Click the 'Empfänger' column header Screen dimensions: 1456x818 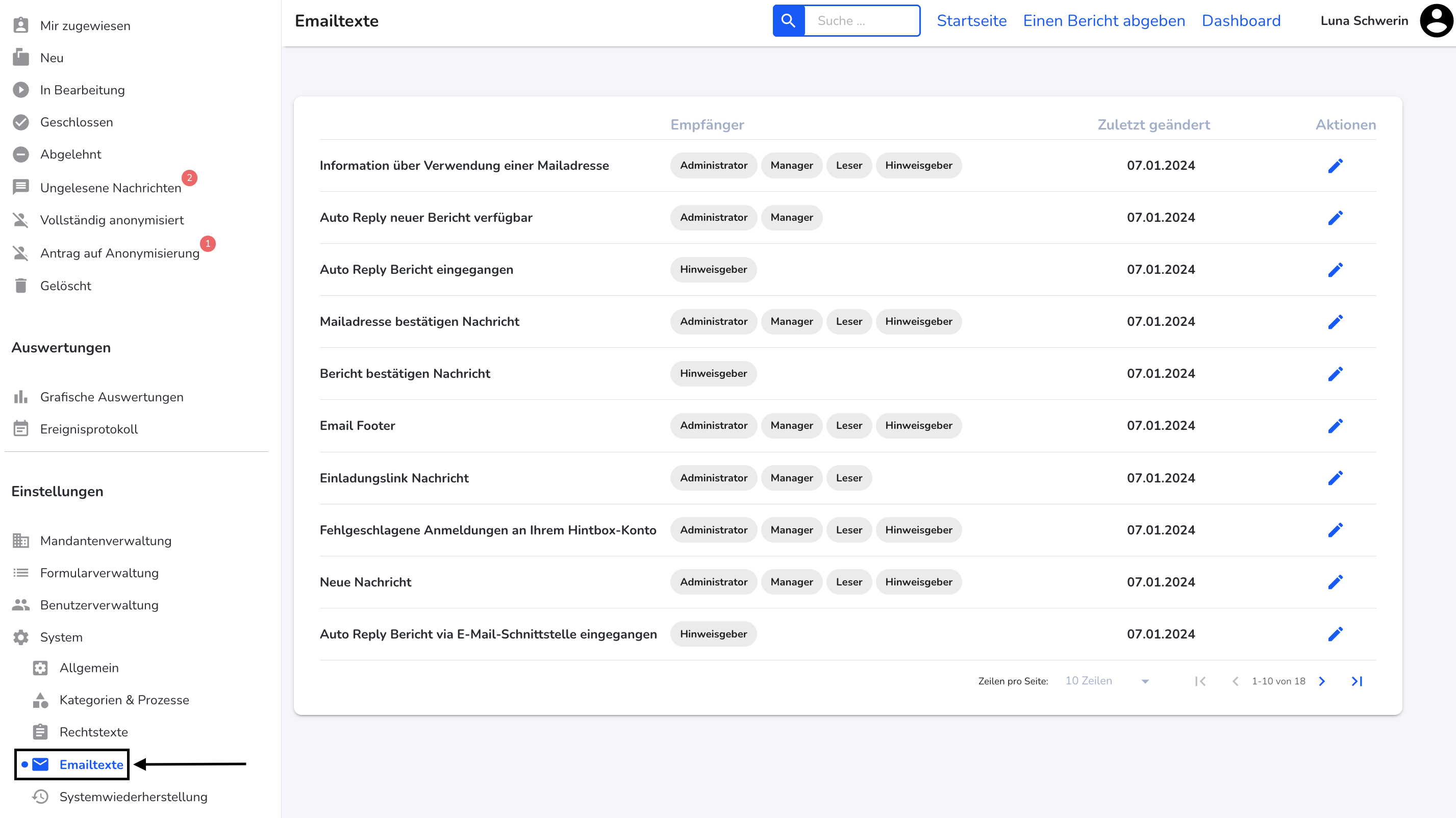[707, 125]
